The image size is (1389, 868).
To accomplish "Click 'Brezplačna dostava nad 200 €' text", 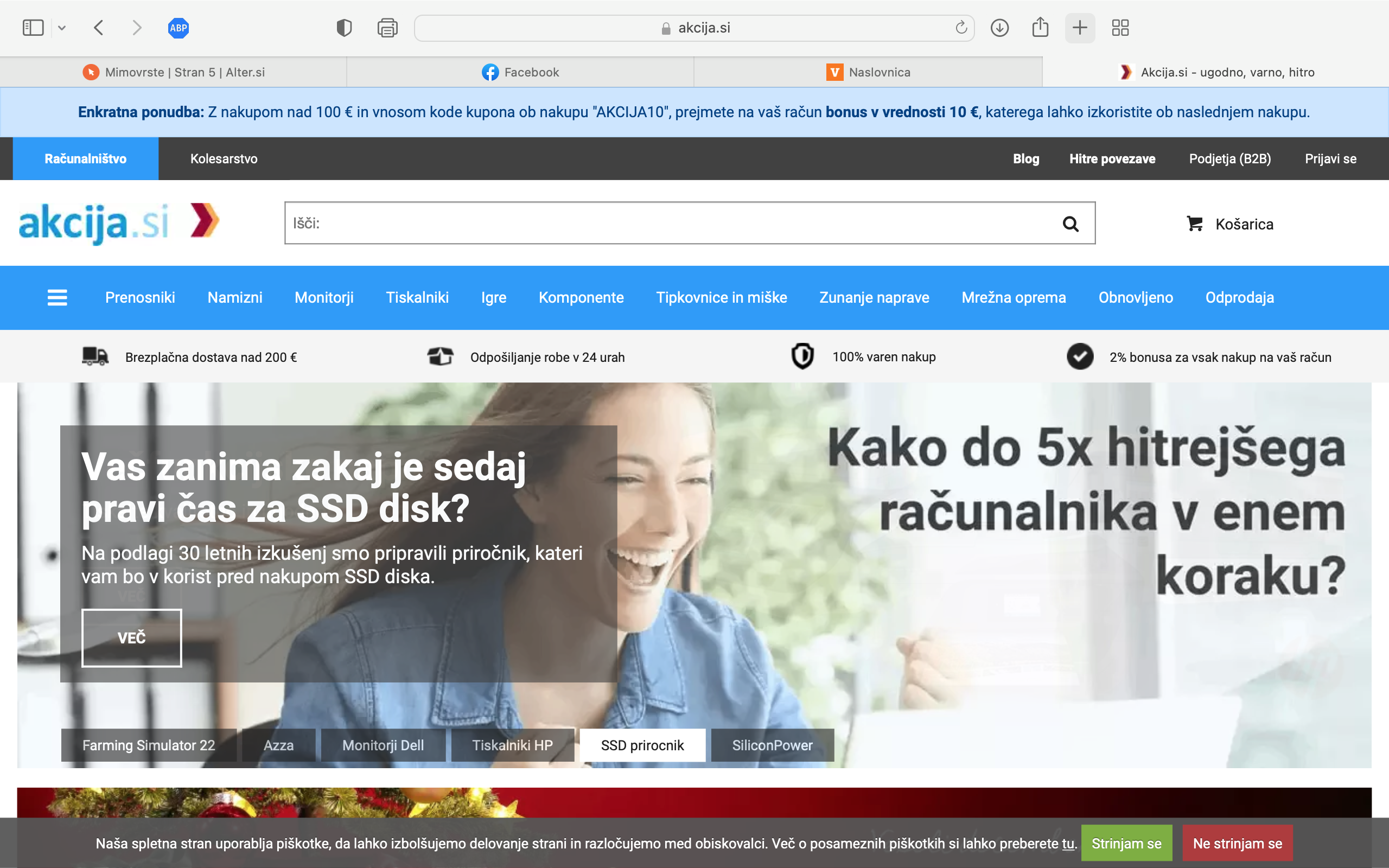I will click(211, 357).
